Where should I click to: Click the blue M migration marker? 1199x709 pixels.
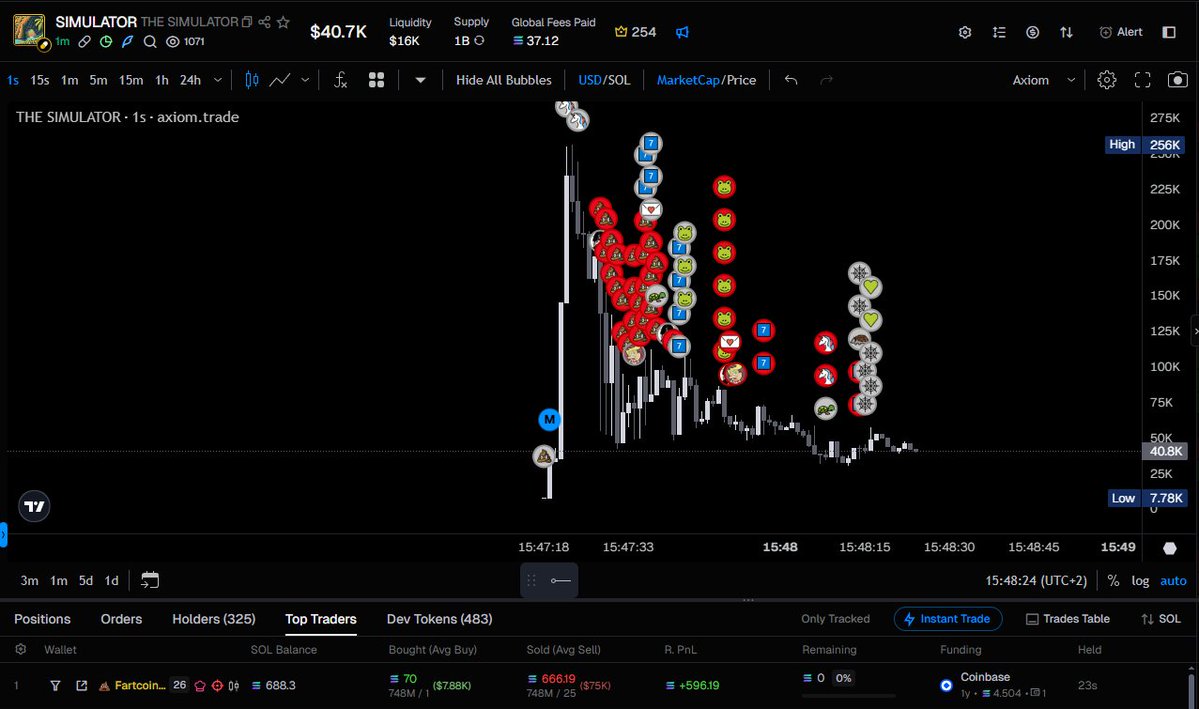[x=549, y=419]
